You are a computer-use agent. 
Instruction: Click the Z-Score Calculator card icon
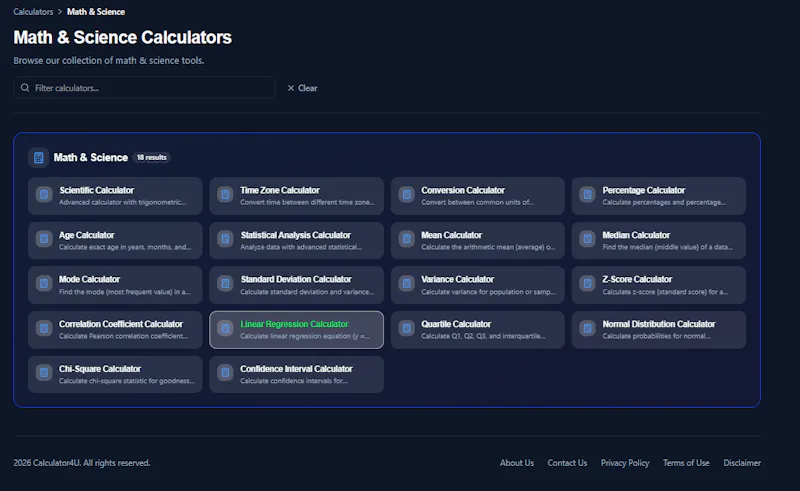click(x=588, y=283)
